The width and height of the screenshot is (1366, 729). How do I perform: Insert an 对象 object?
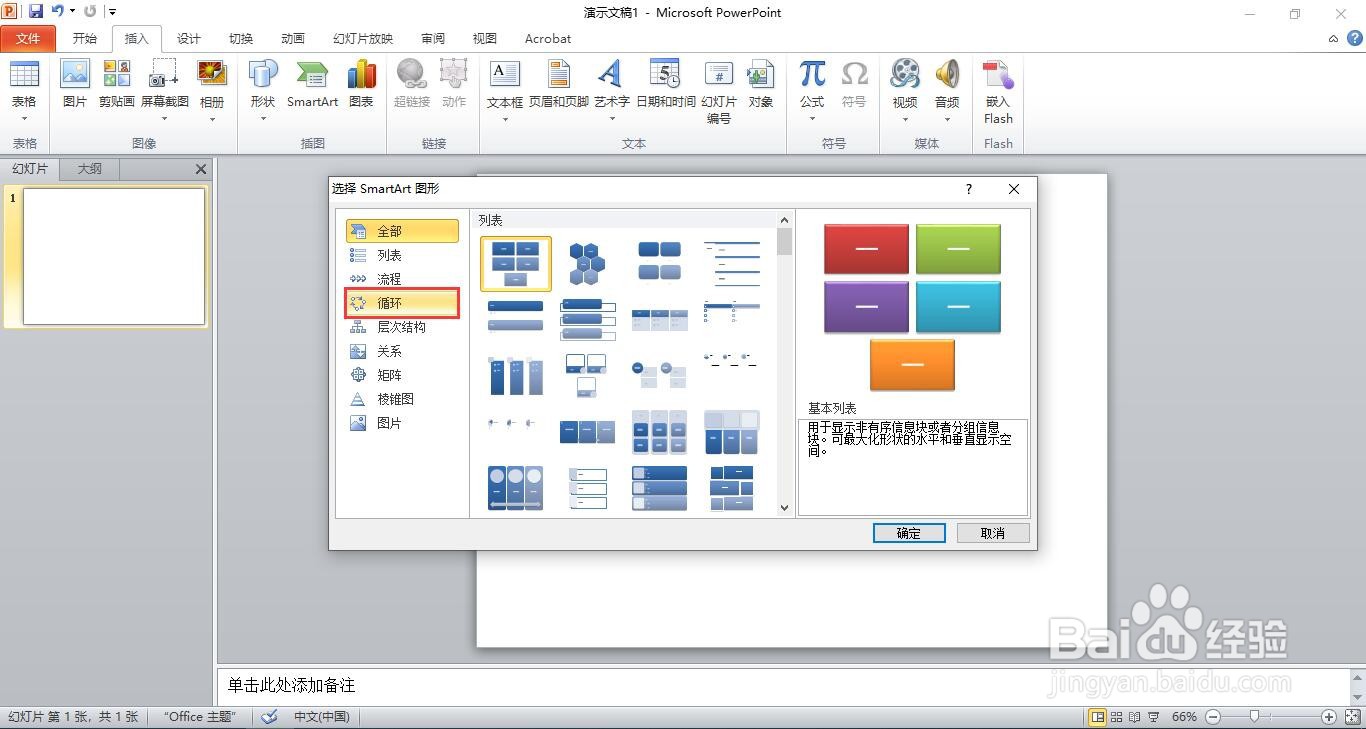point(761,85)
